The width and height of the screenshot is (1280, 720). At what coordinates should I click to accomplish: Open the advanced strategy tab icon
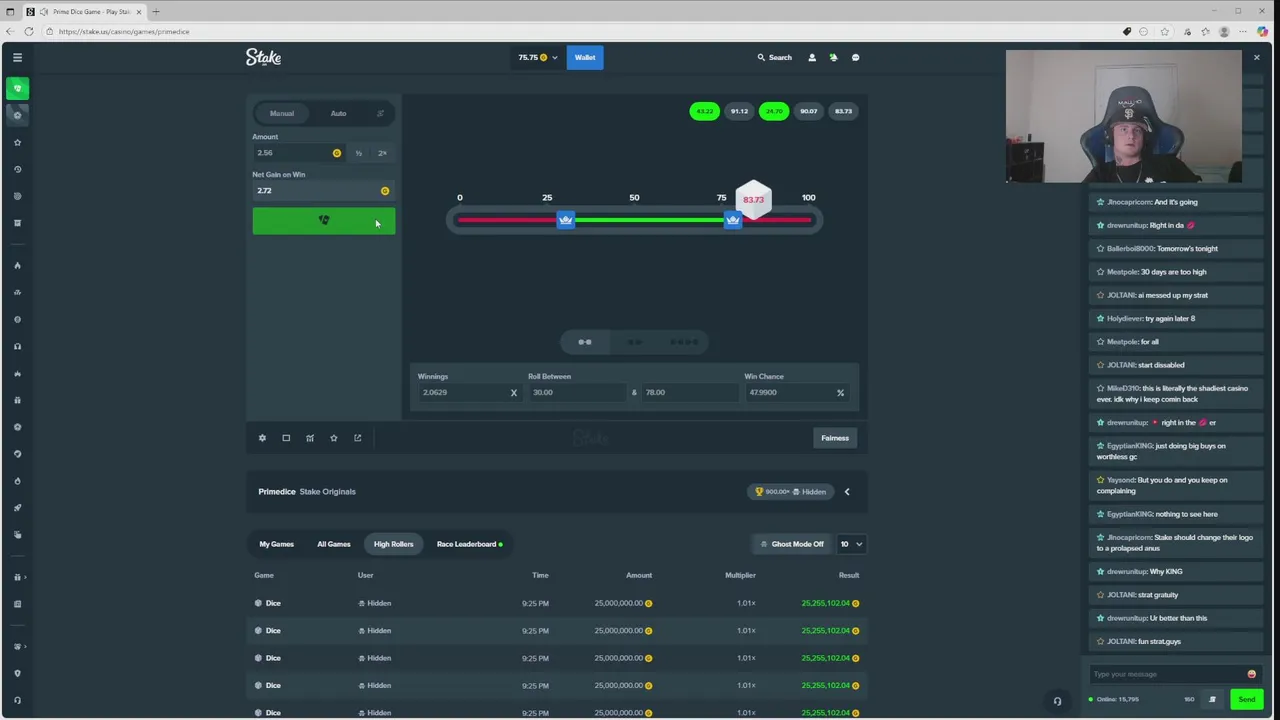click(x=380, y=113)
